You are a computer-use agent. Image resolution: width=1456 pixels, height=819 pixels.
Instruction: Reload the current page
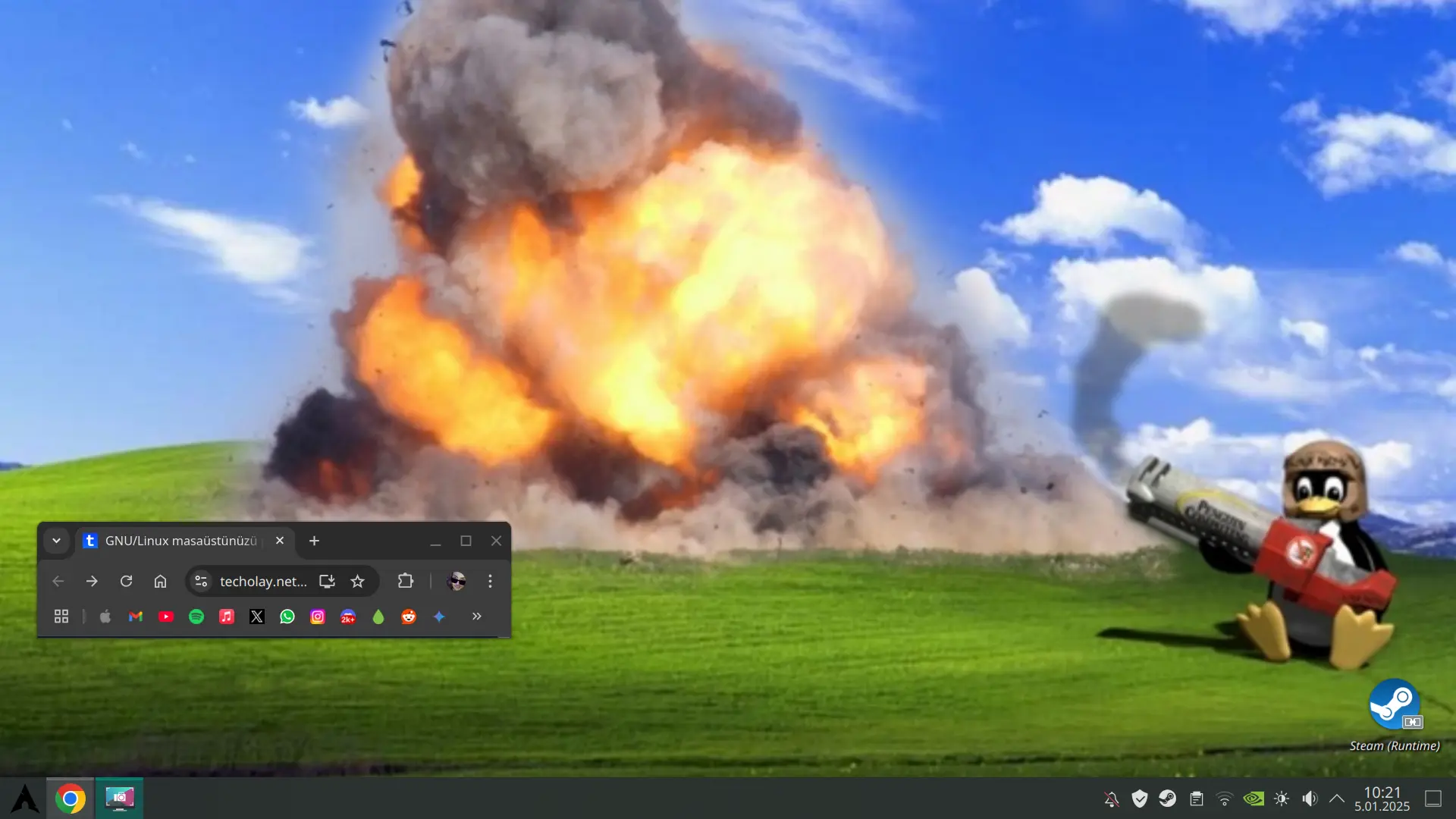point(127,581)
